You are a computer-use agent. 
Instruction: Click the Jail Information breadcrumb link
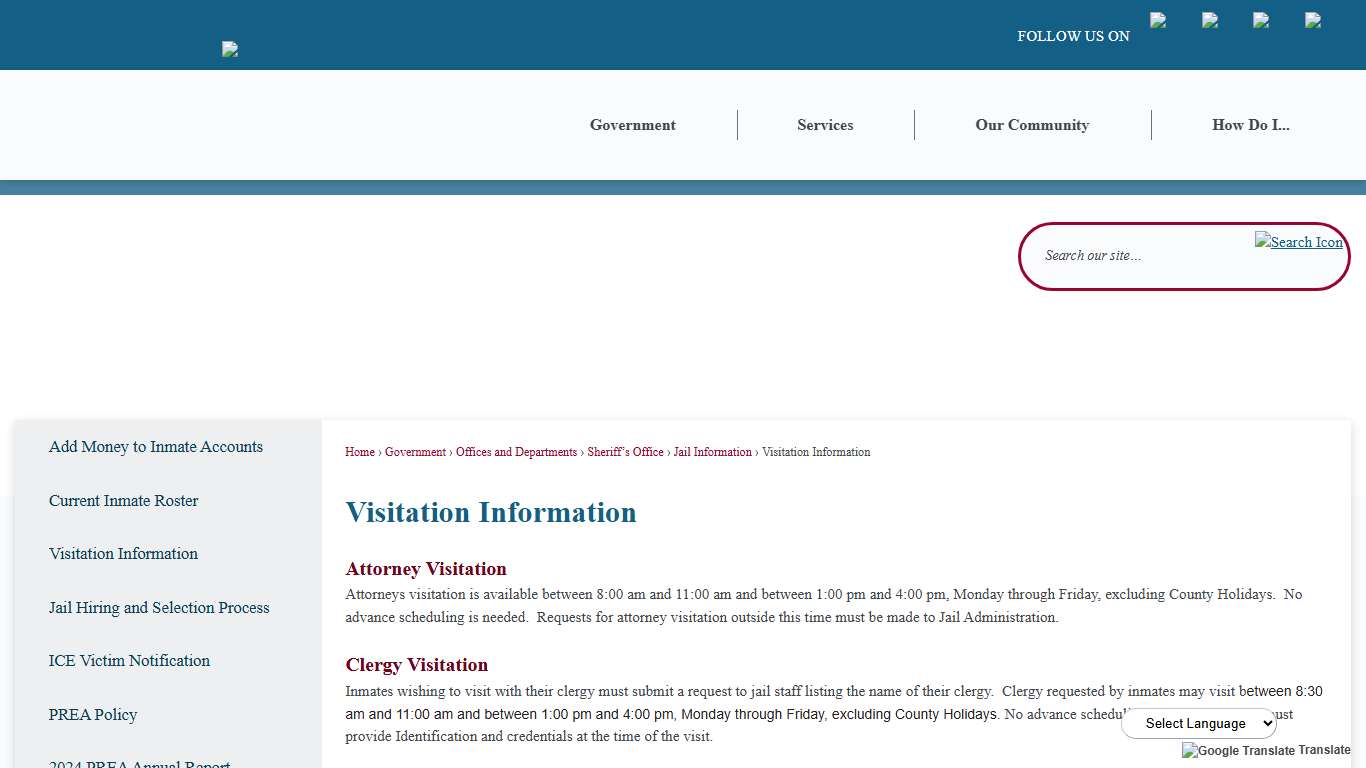click(x=712, y=452)
